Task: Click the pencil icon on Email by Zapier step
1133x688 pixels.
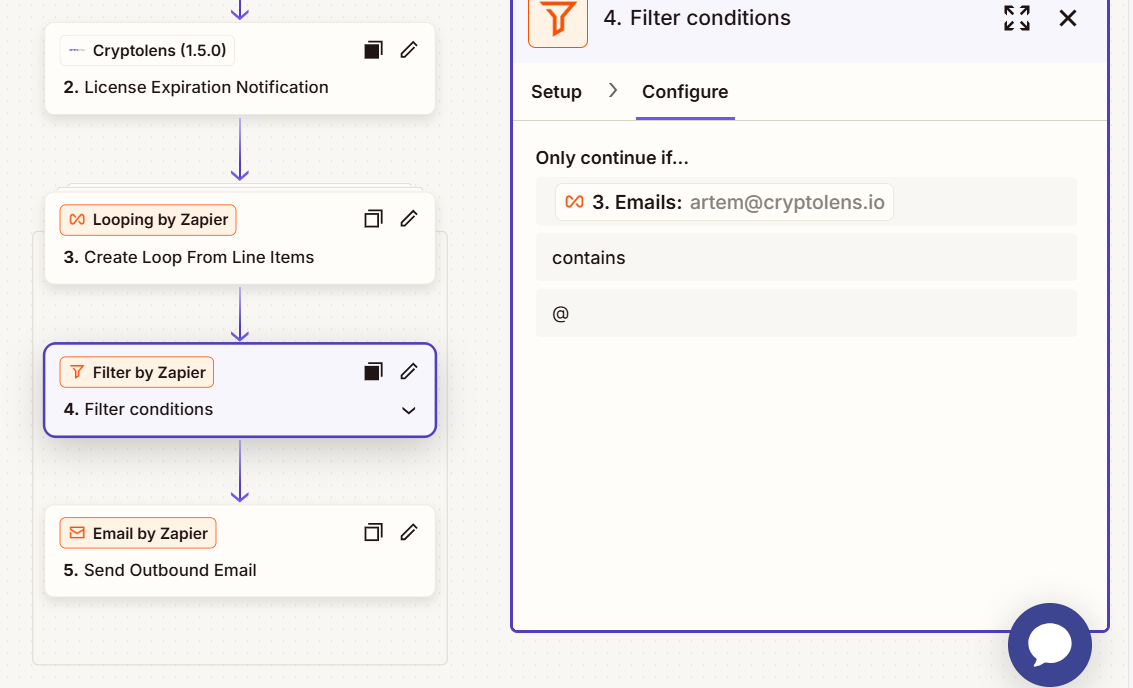Action: [409, 533]
